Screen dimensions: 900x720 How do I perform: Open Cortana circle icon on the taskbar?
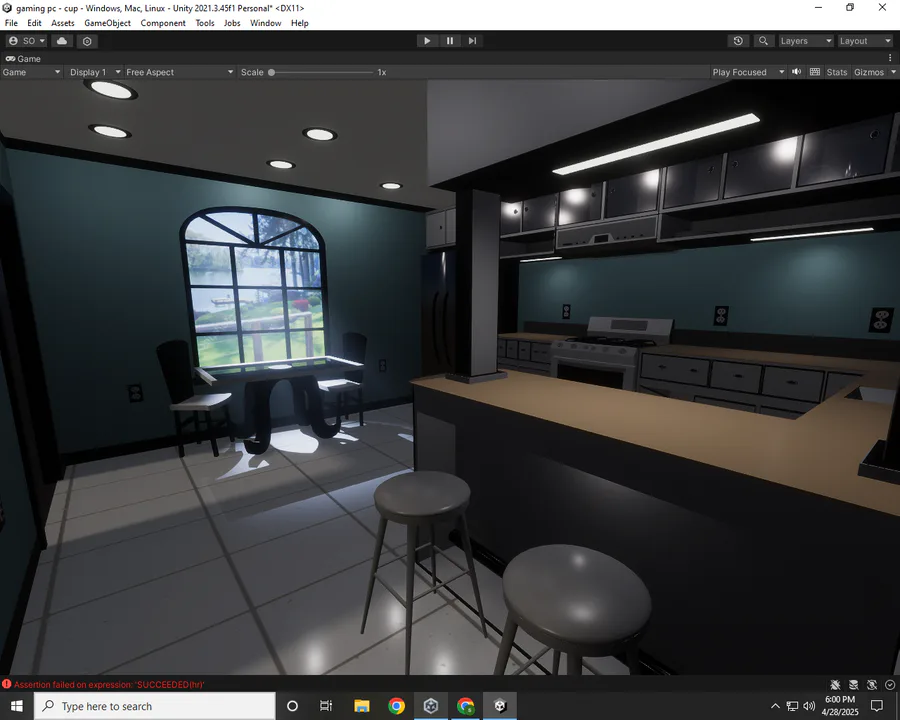coord(292,706)
